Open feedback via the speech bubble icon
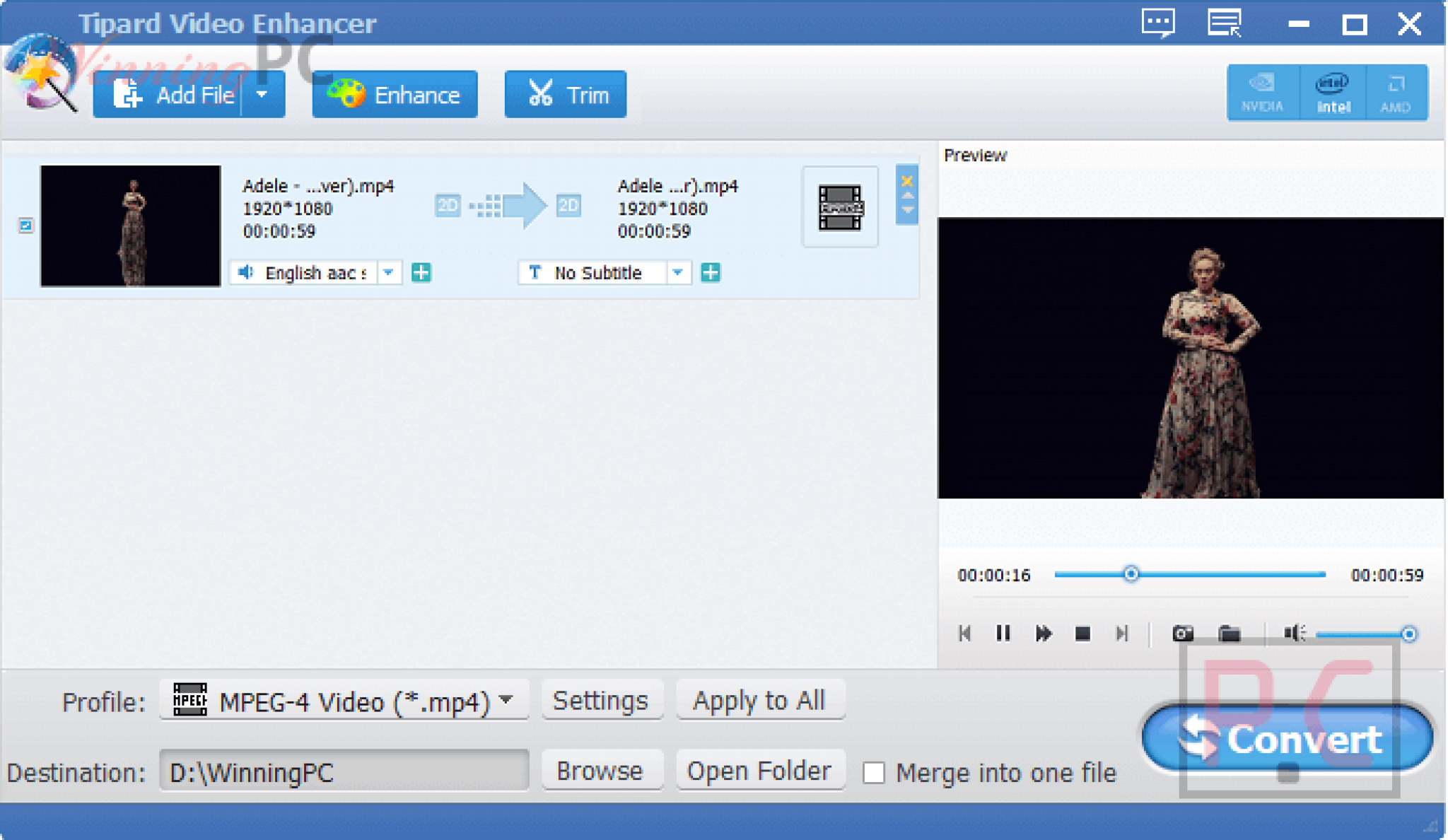The width and height of the screenshot is (1448, 840). [1160, 22]
